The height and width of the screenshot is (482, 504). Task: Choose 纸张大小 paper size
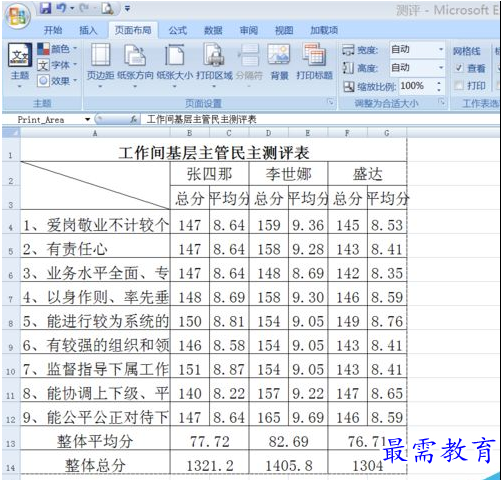tap(175, 65)
